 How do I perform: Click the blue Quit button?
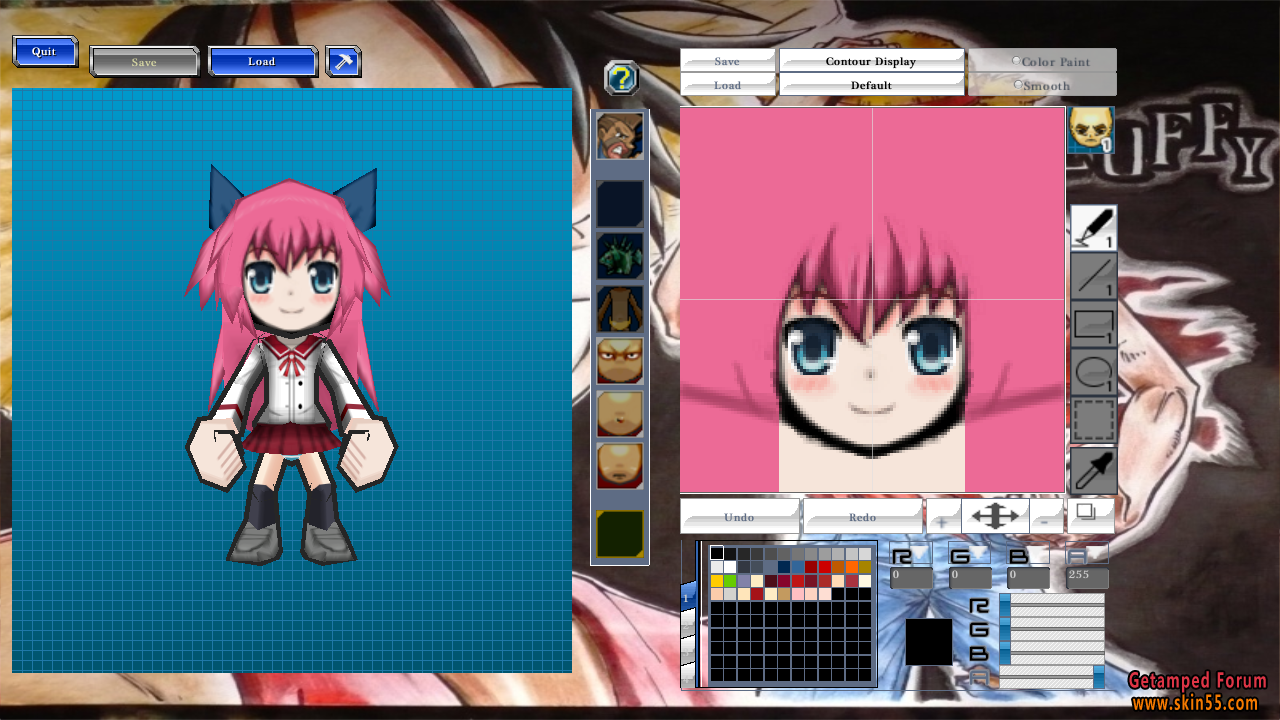(x=44, y=52)
